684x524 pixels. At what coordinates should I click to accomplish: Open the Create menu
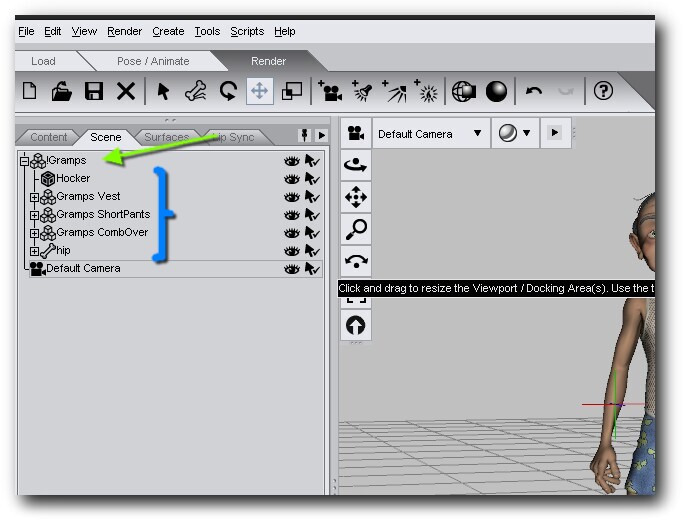click(x=168, y=31)
